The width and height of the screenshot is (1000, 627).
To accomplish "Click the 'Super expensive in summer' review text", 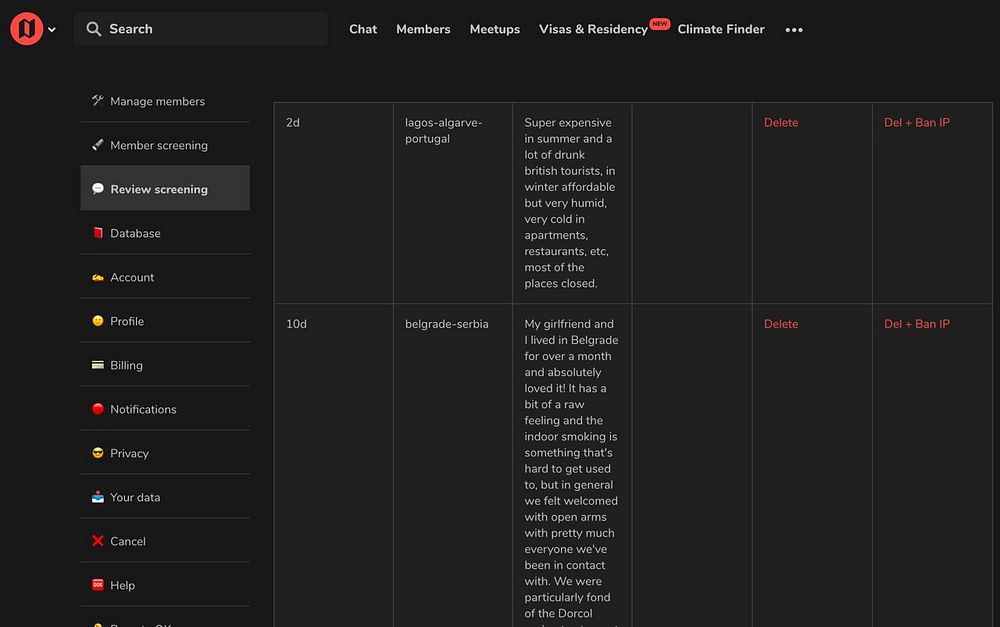I will pos(570,203).
